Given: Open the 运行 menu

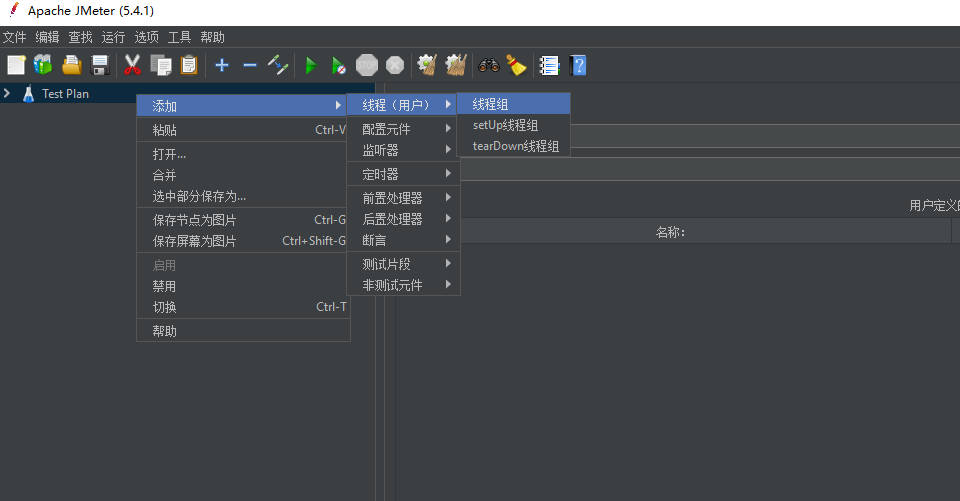Looking at the screenshot, I should coord(113,37).
